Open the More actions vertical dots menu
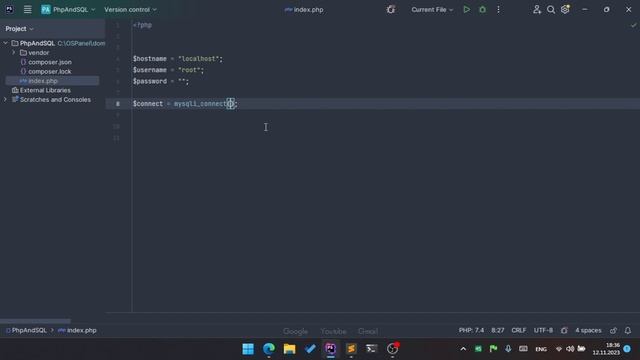Image resolution: width=640 pixels, height=360 pixels. pyautogui.click(x=498, y=9)
